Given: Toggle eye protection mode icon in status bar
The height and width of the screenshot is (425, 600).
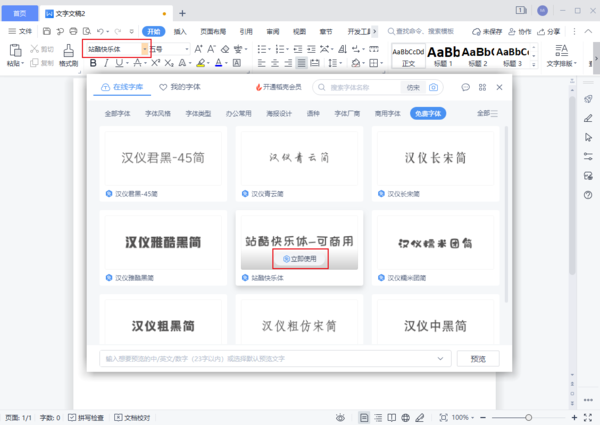Looking at the screenshot, I should pos(342,417).
